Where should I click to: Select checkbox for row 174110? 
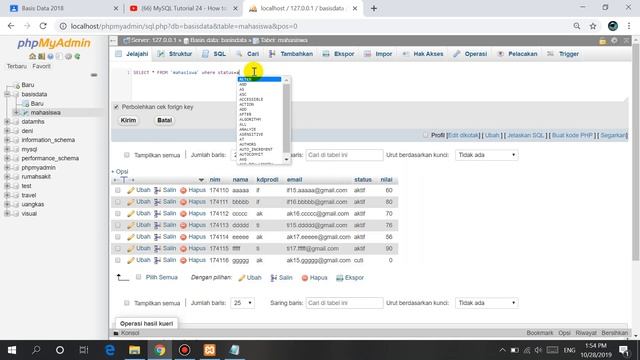tap(118, 190)
